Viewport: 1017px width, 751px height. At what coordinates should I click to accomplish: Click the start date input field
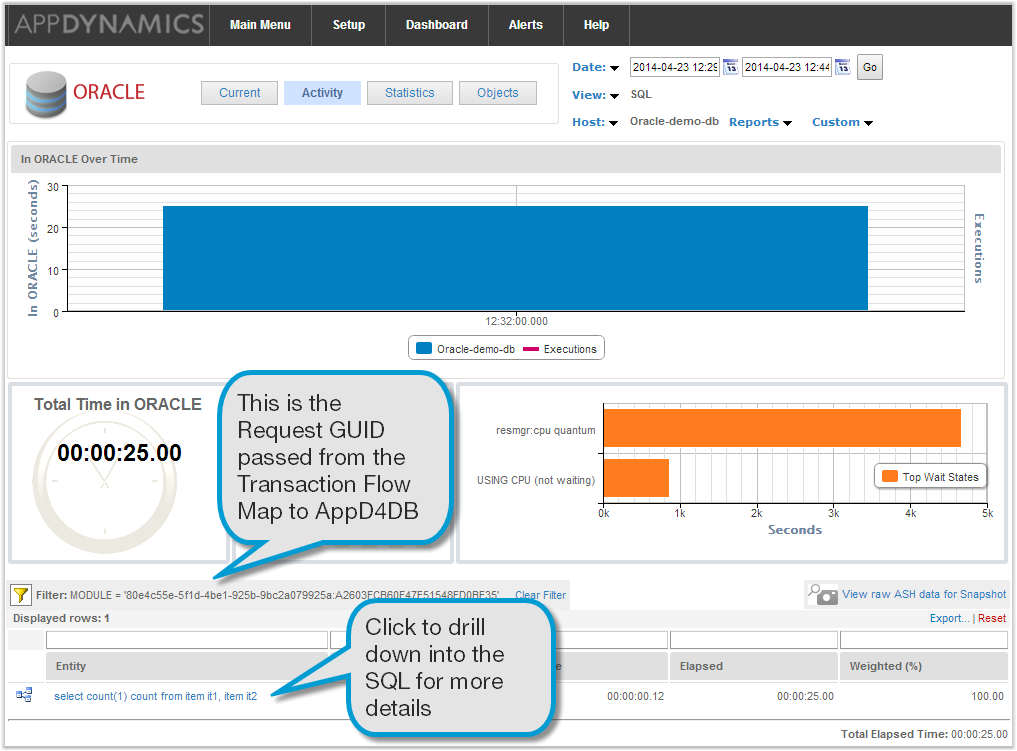pyautogui.click(x=675, y=67)
